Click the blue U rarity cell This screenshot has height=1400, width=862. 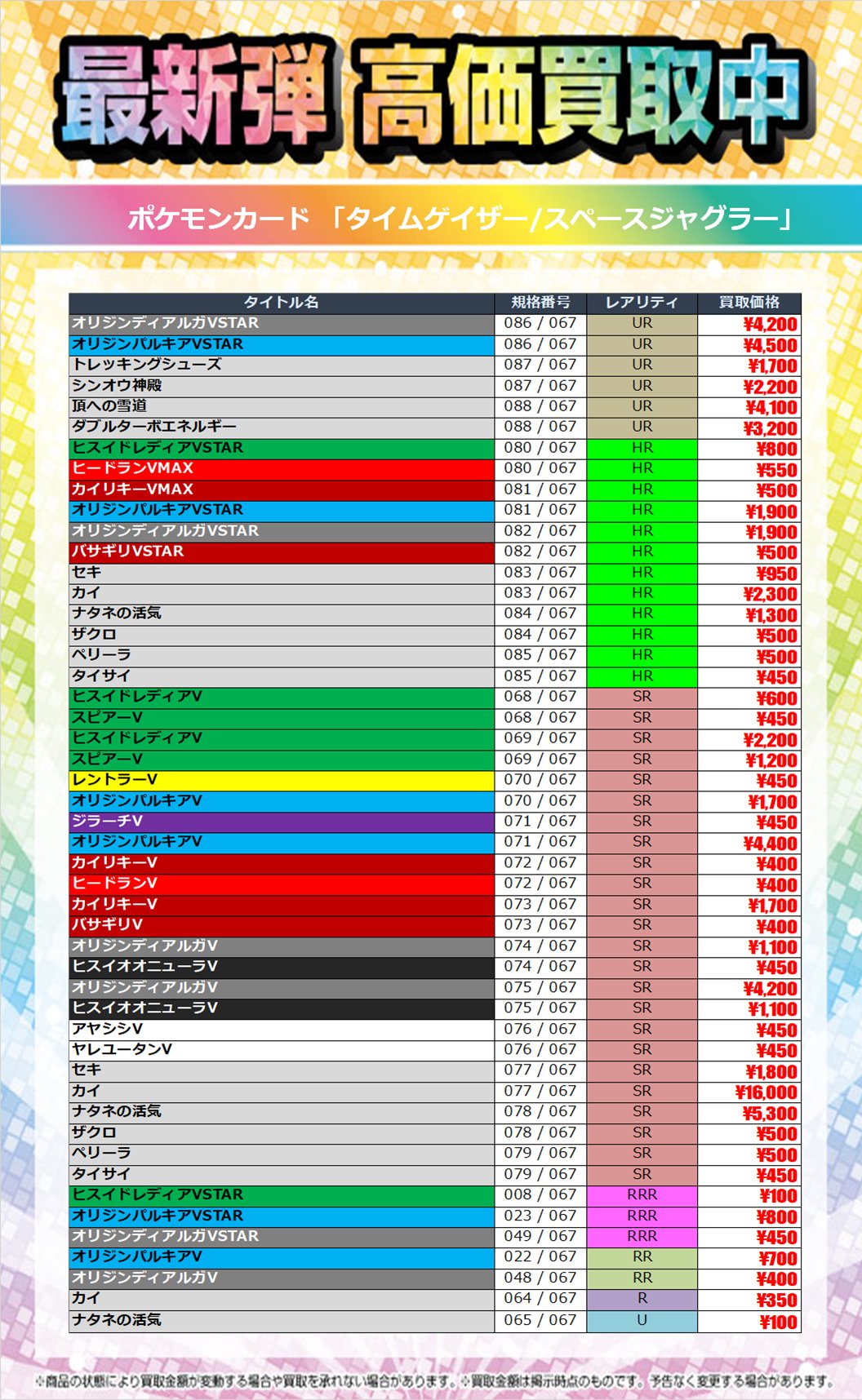642,1320
